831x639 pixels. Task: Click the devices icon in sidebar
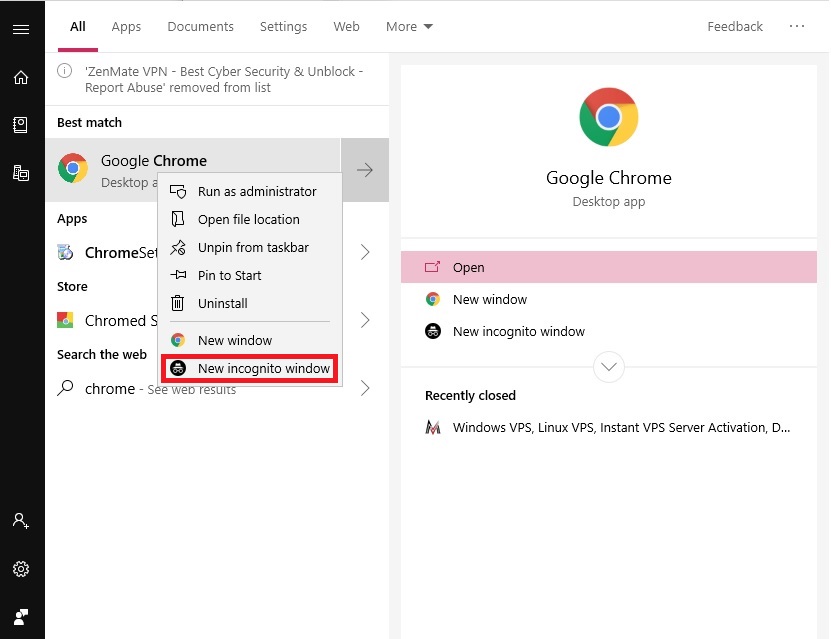[x=21, y=173]
